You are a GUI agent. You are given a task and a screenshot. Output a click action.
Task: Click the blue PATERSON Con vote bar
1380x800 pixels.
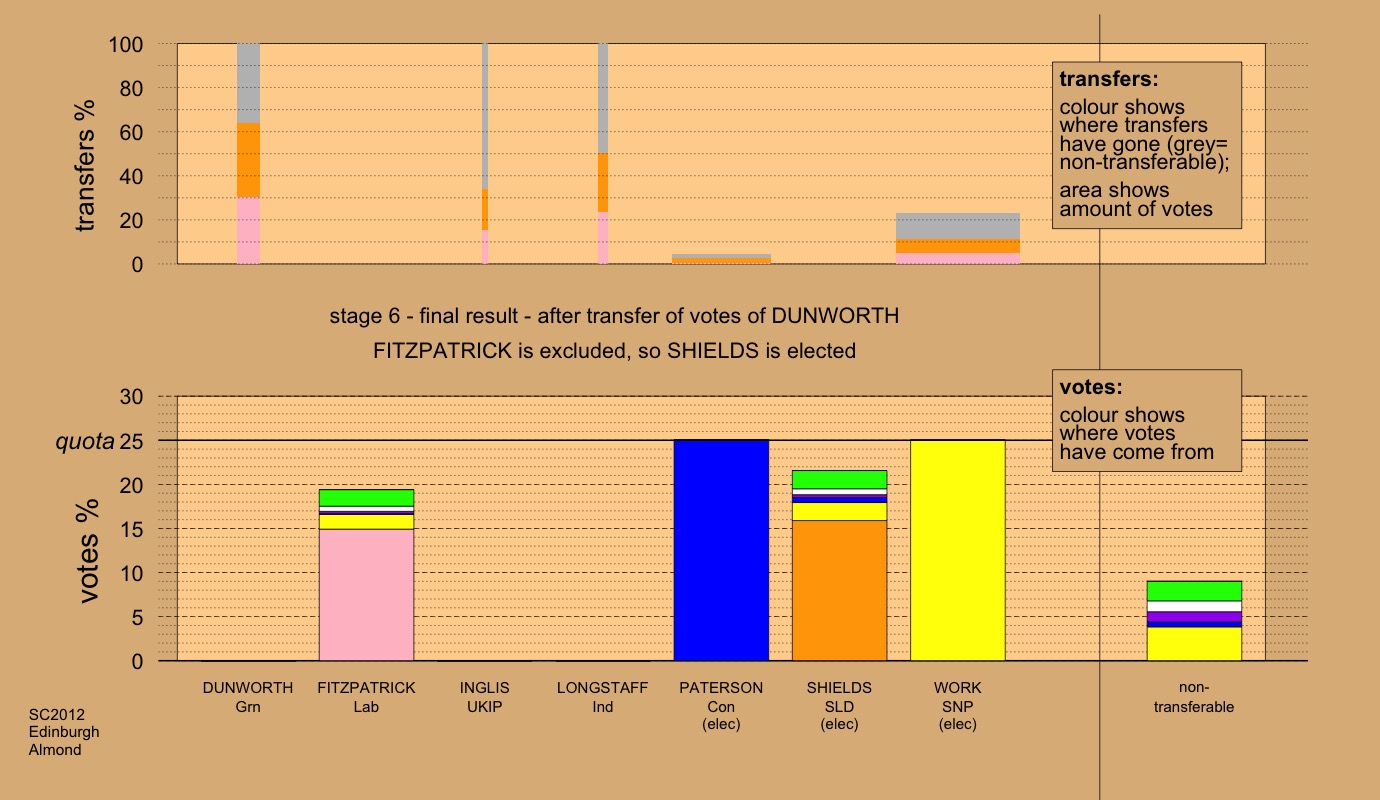721,550
